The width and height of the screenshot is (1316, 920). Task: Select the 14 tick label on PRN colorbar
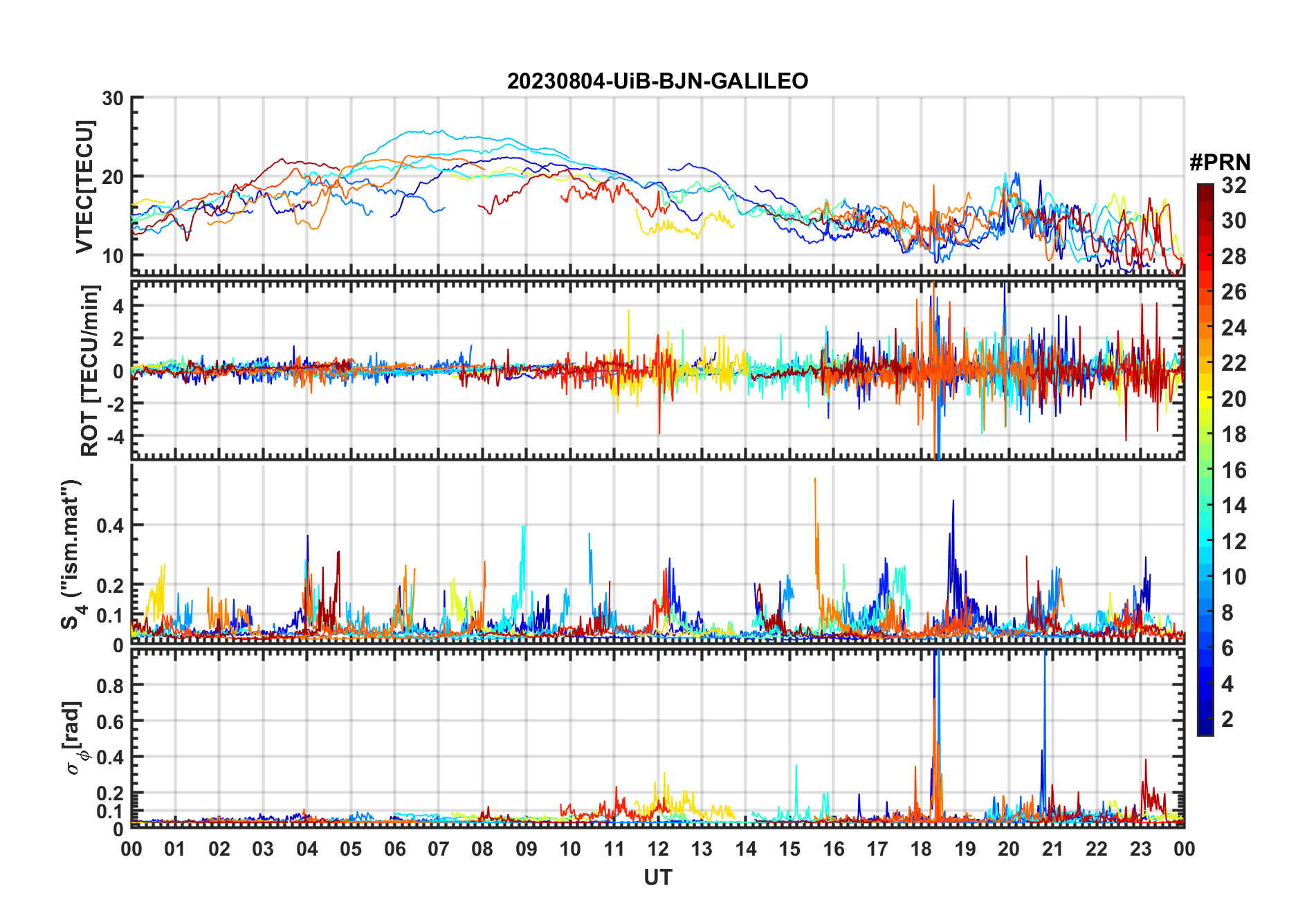[1234, 506]
